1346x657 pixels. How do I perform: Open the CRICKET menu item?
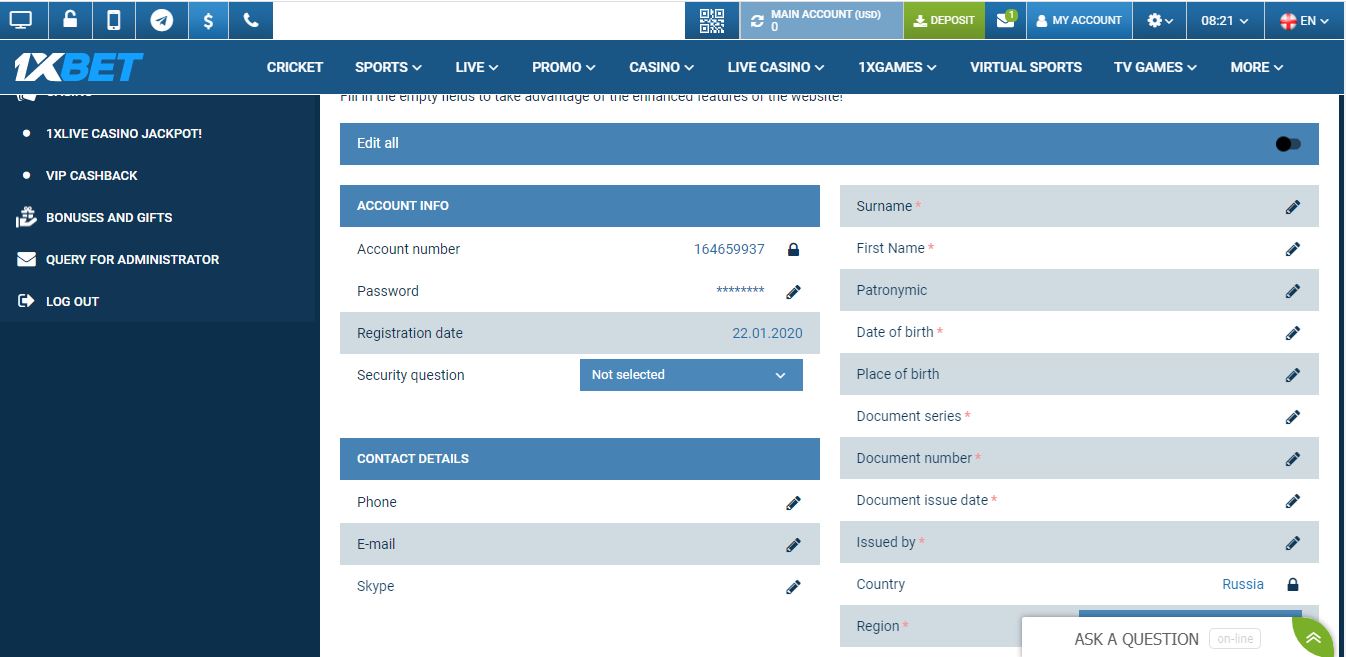(295, 67)
